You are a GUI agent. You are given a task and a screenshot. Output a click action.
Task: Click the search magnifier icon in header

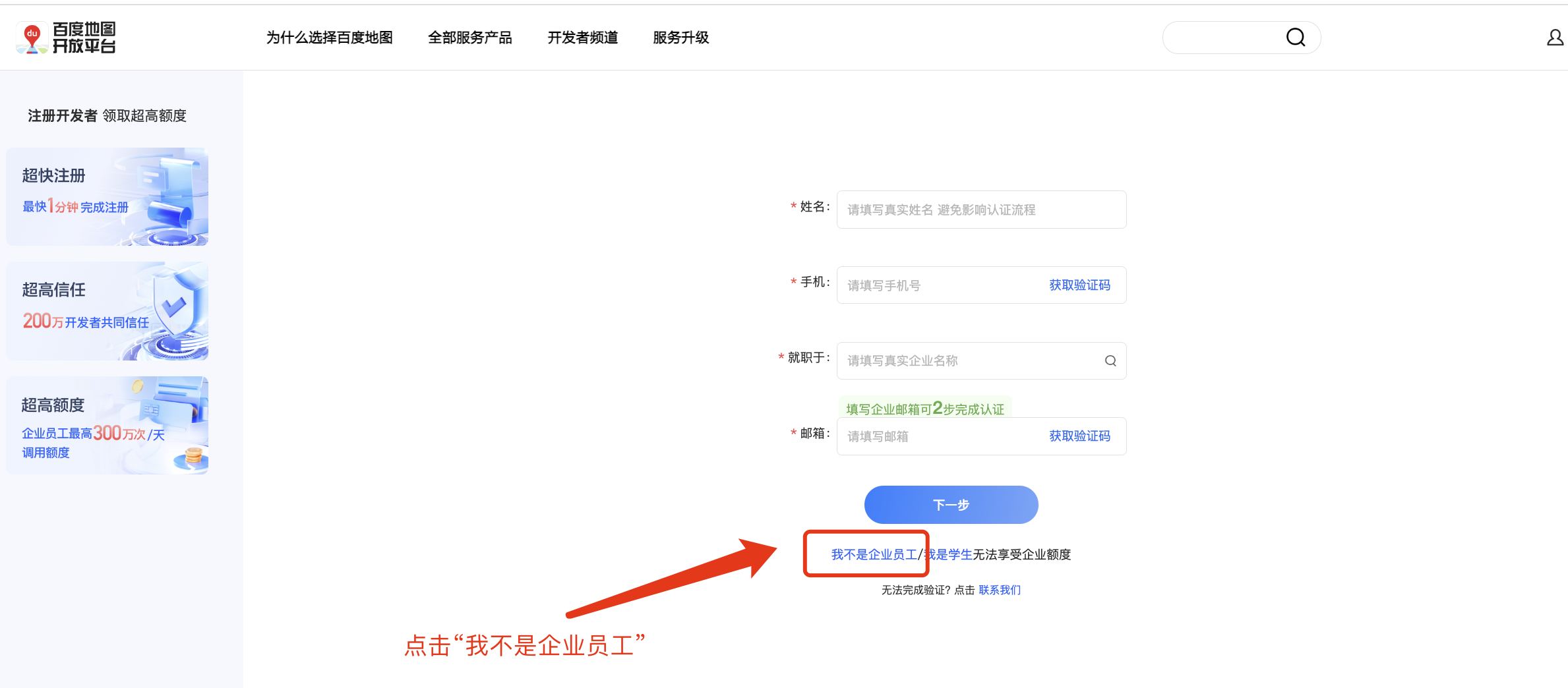pos(1295,38)
